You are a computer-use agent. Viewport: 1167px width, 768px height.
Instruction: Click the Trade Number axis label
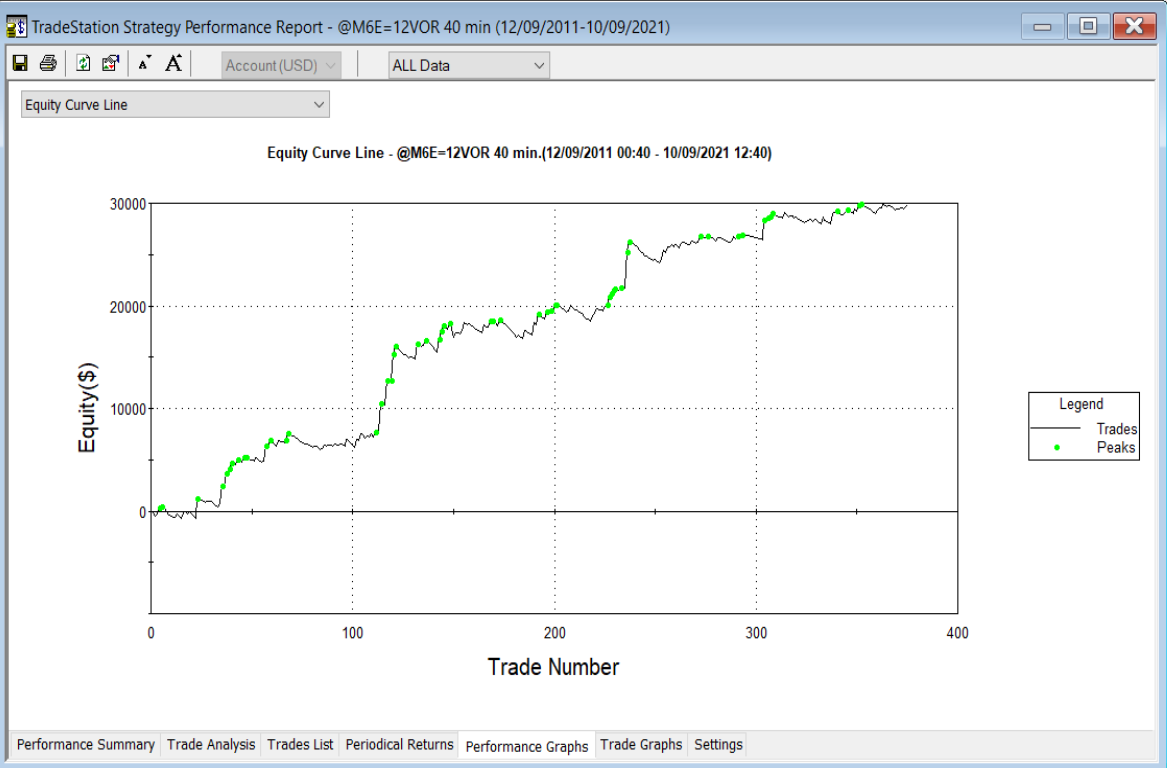pos(553,667)
